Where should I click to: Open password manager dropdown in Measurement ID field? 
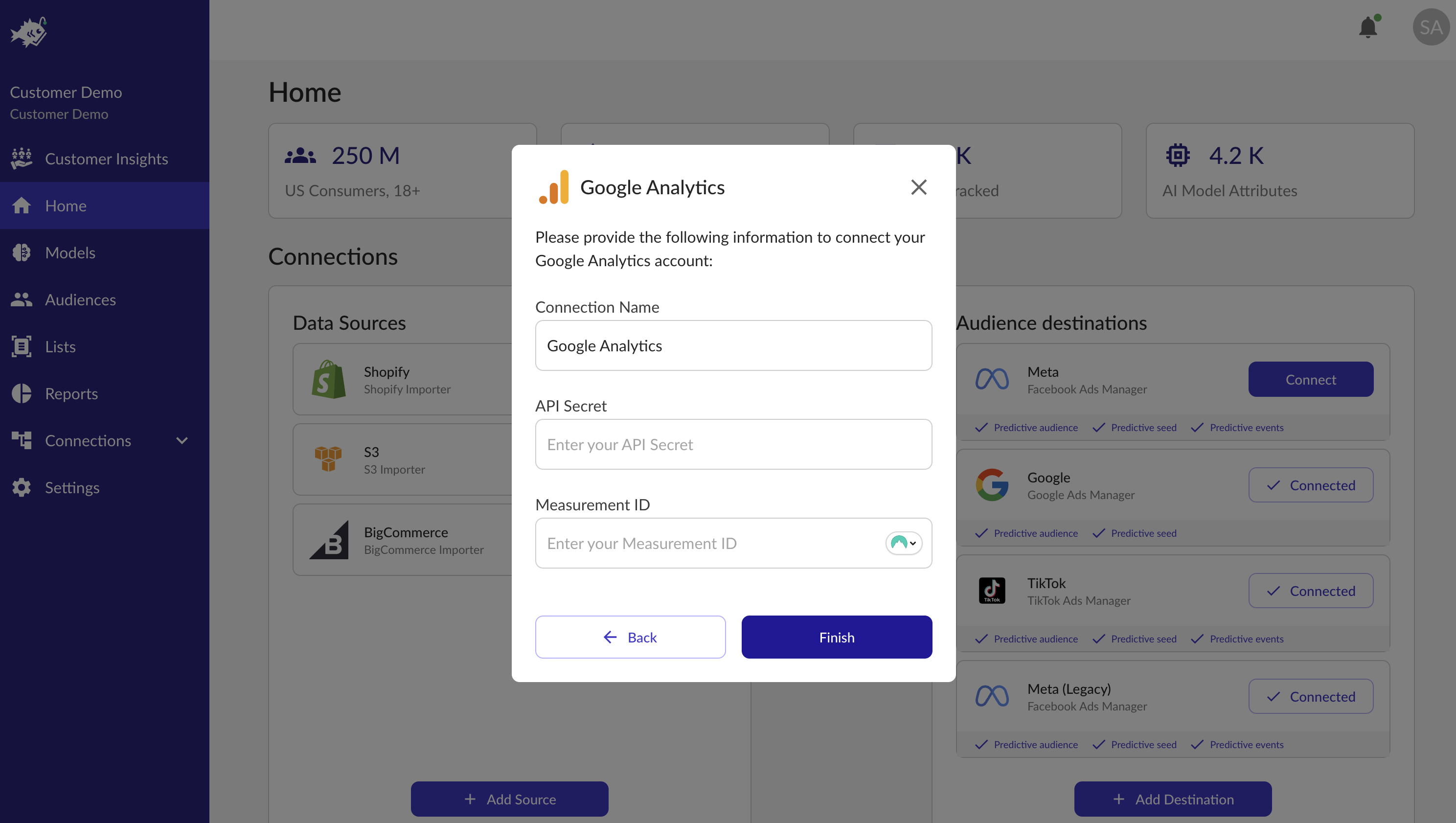[904, 543]
